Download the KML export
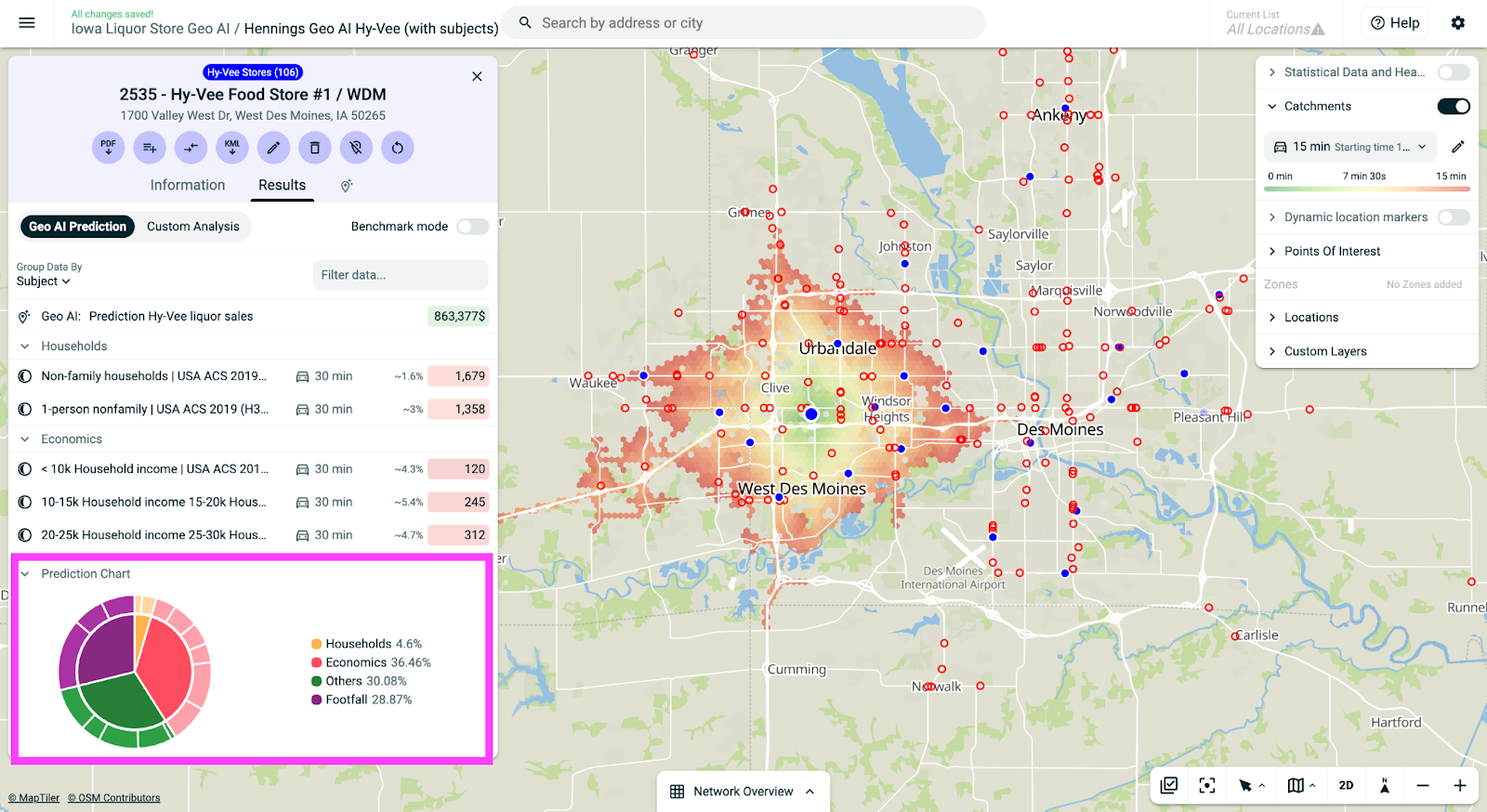1487x812 pixels. pos(232,147)
